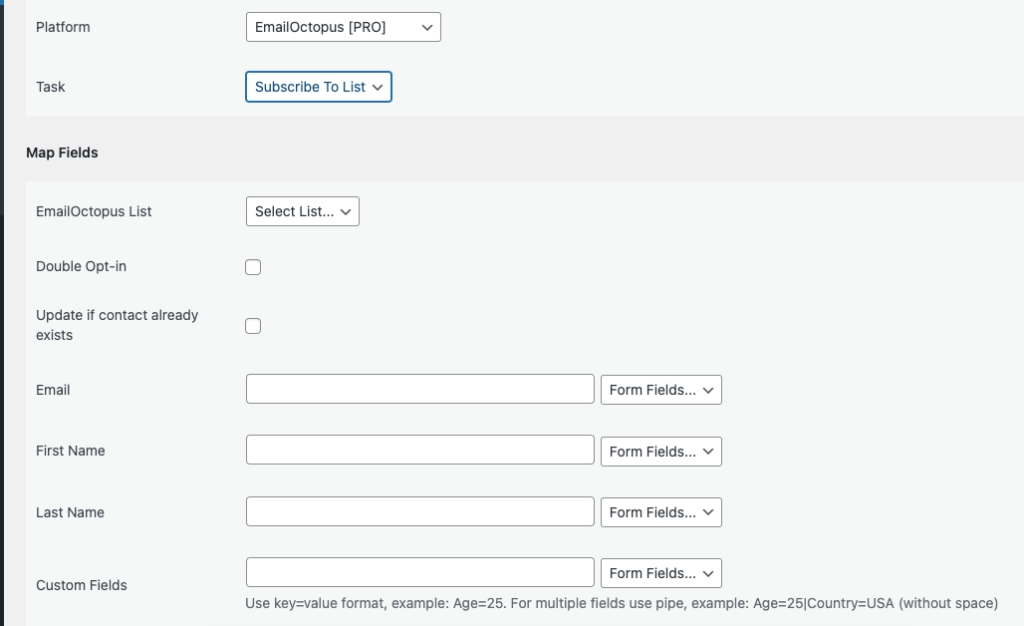Open the Platform dropdown showing EmailOctopus [PRO]
Image resolution: width=1024 pixels, height=626 pixels.
pos(343,27)
